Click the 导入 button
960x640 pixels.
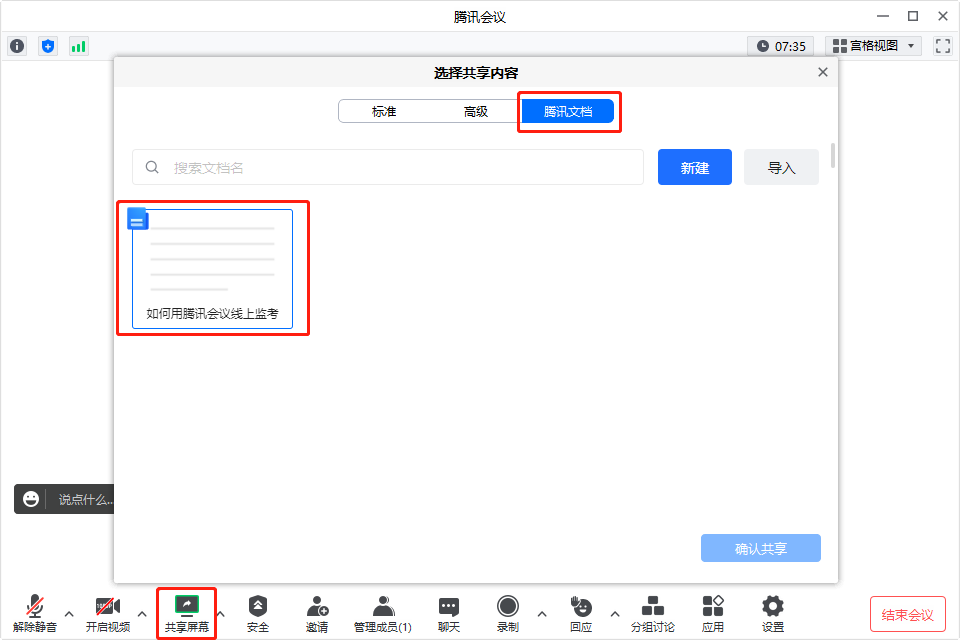tap(781, 167)
